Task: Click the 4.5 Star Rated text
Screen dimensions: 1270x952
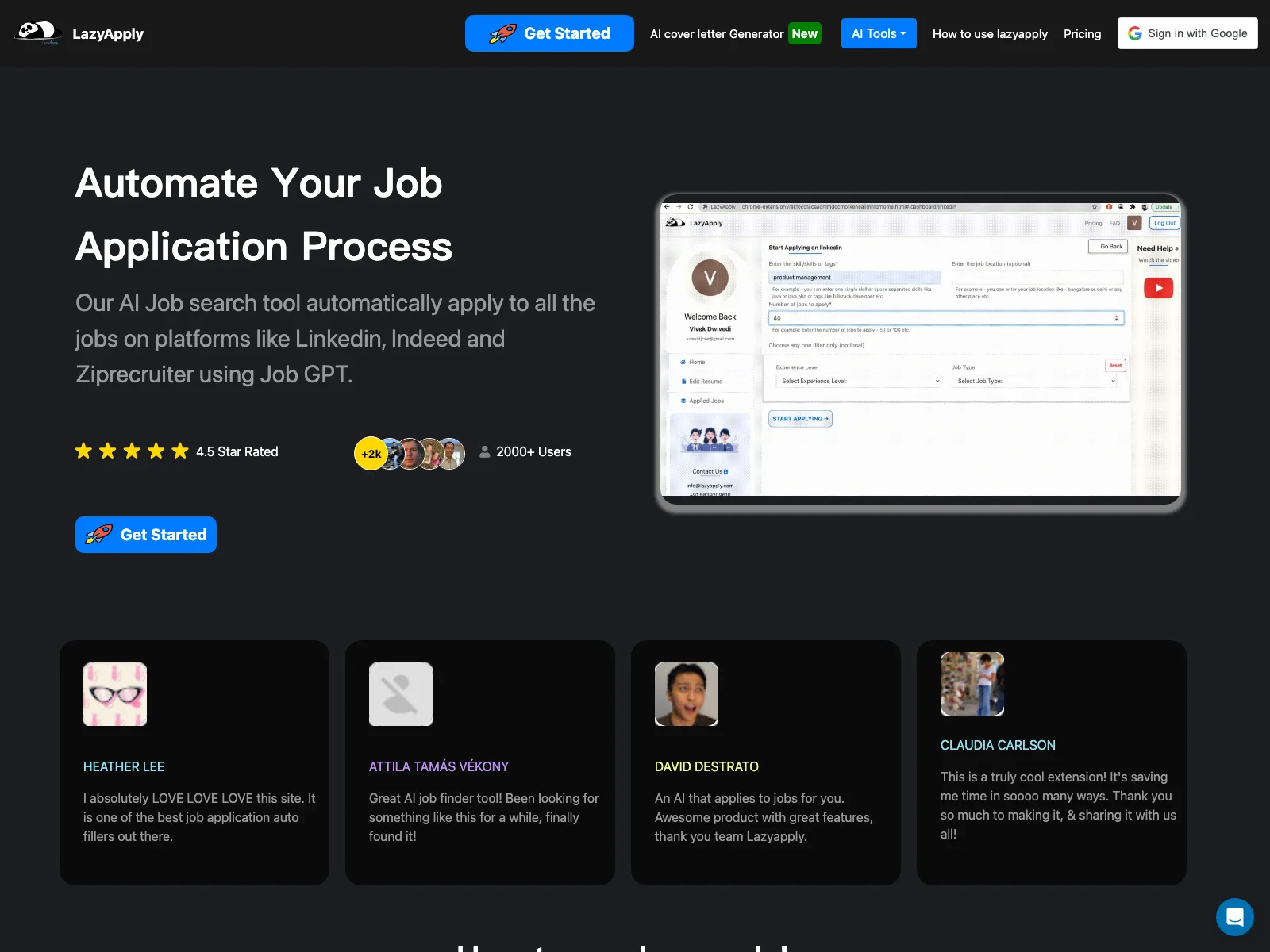Action: [x=237, y=451]
